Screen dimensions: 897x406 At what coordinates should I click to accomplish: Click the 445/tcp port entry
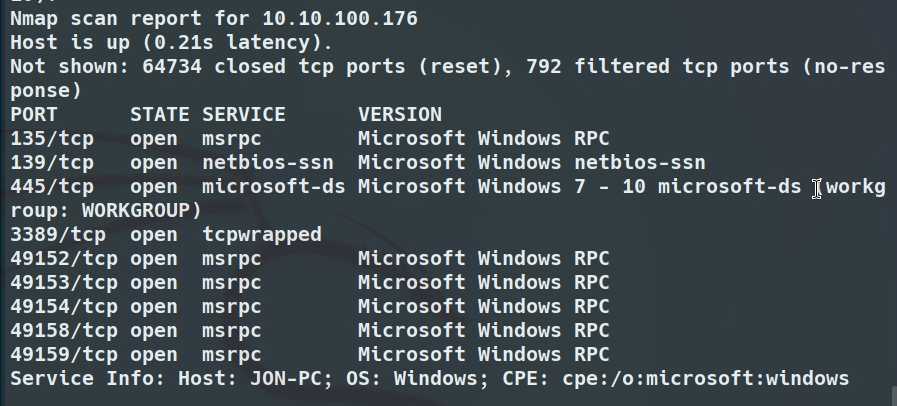tap(52, 187)
